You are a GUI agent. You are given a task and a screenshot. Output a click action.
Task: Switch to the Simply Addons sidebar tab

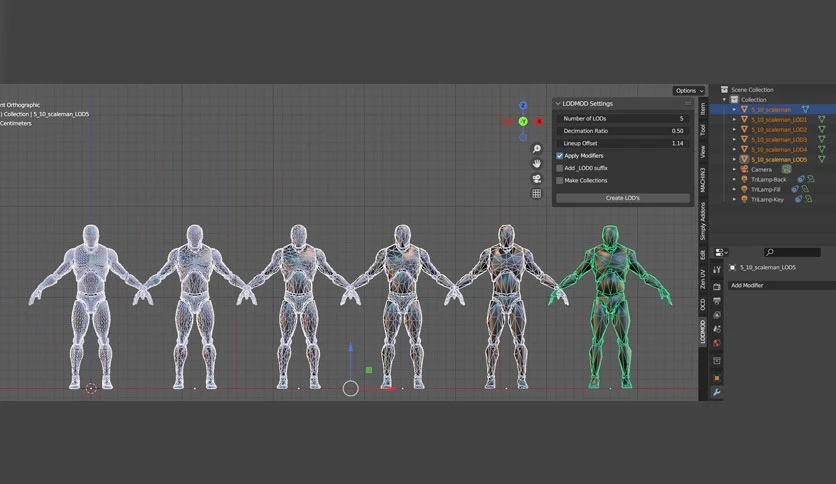coord(703,221)
